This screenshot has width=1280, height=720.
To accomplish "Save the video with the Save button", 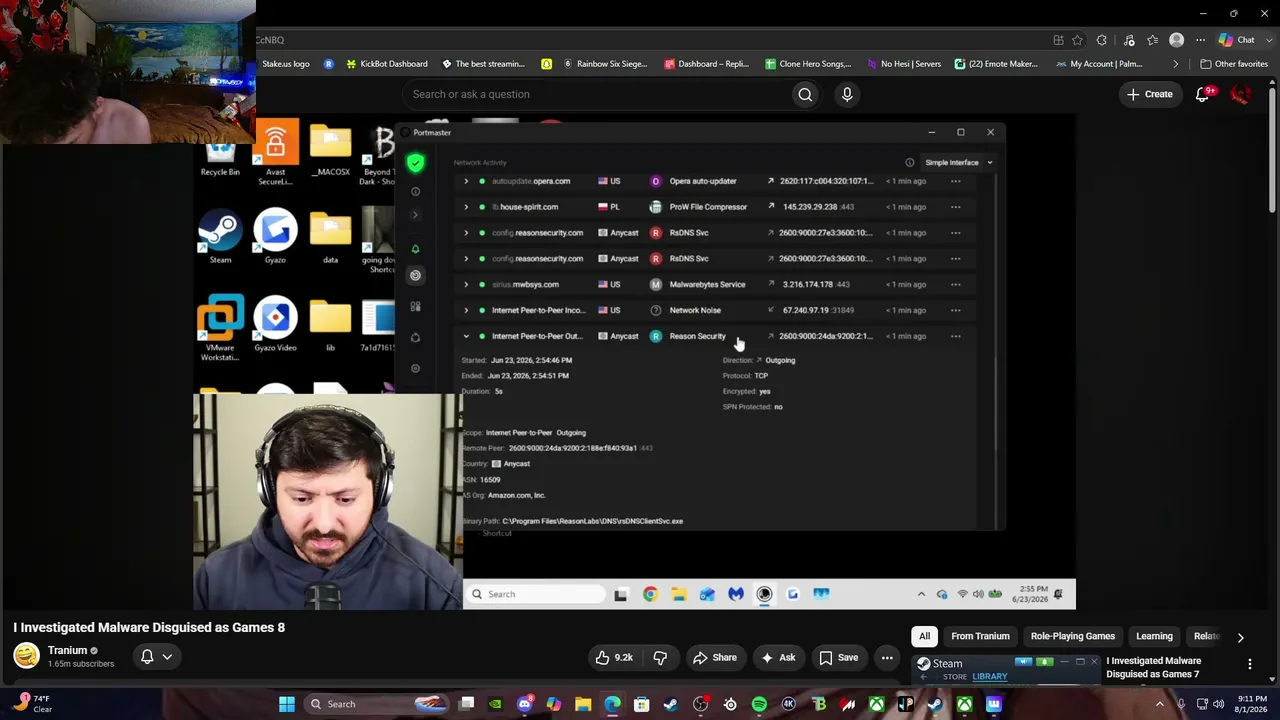I will pyautogui.click(x=838, y=657).
